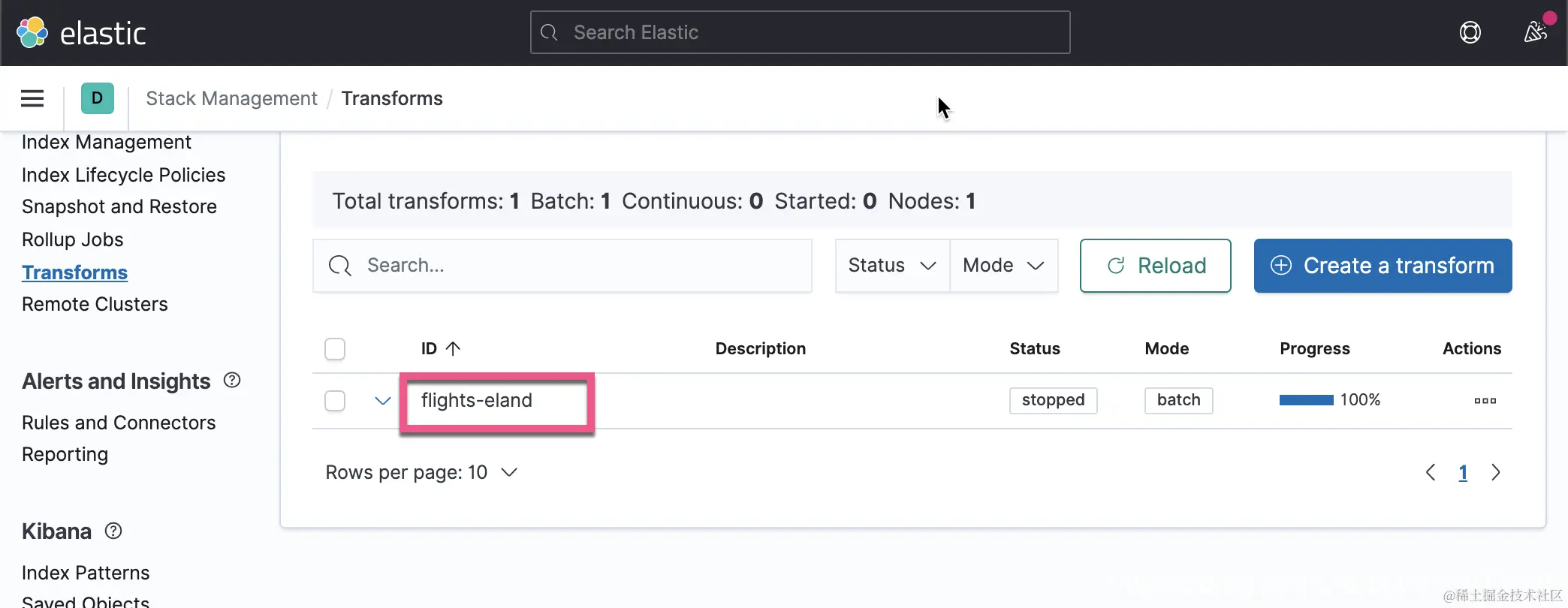
Task: Select all transforms header checkbox
Action: 335,349
